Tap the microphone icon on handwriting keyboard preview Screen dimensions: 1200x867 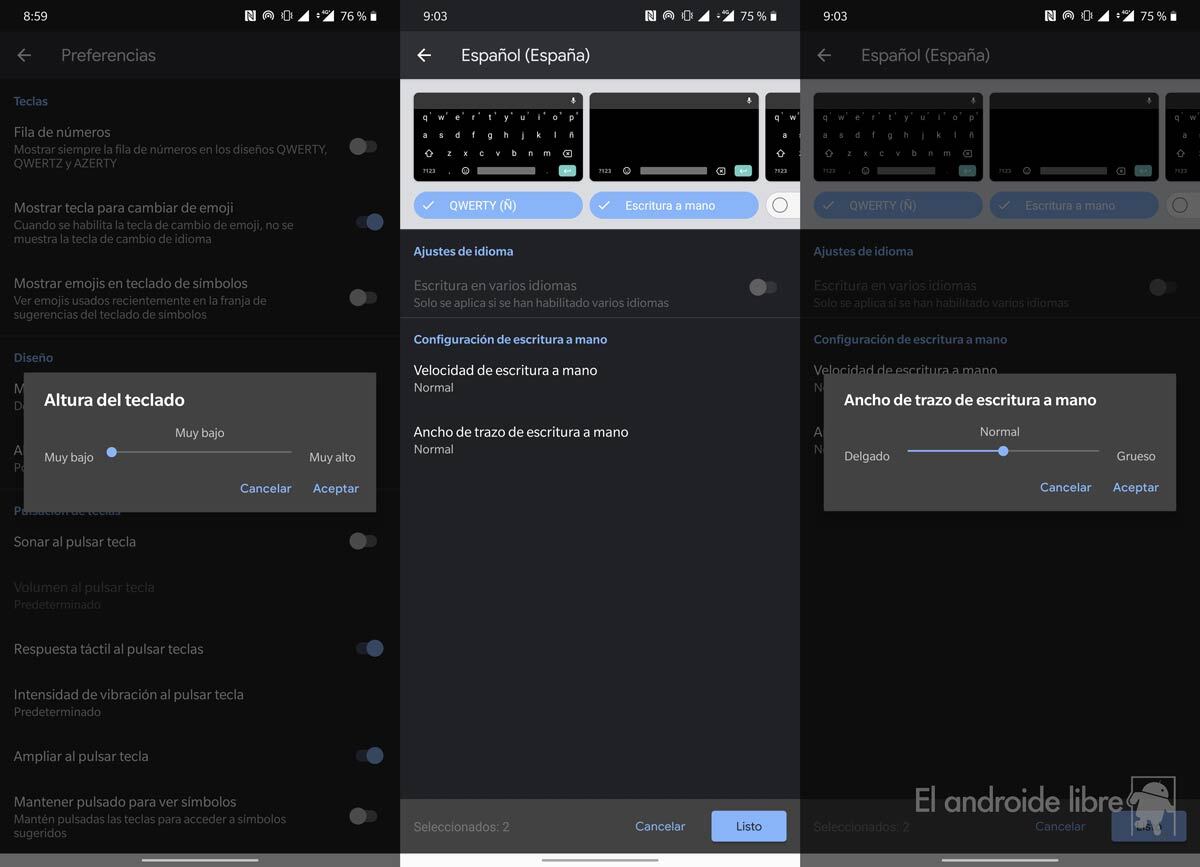(749, 101)
